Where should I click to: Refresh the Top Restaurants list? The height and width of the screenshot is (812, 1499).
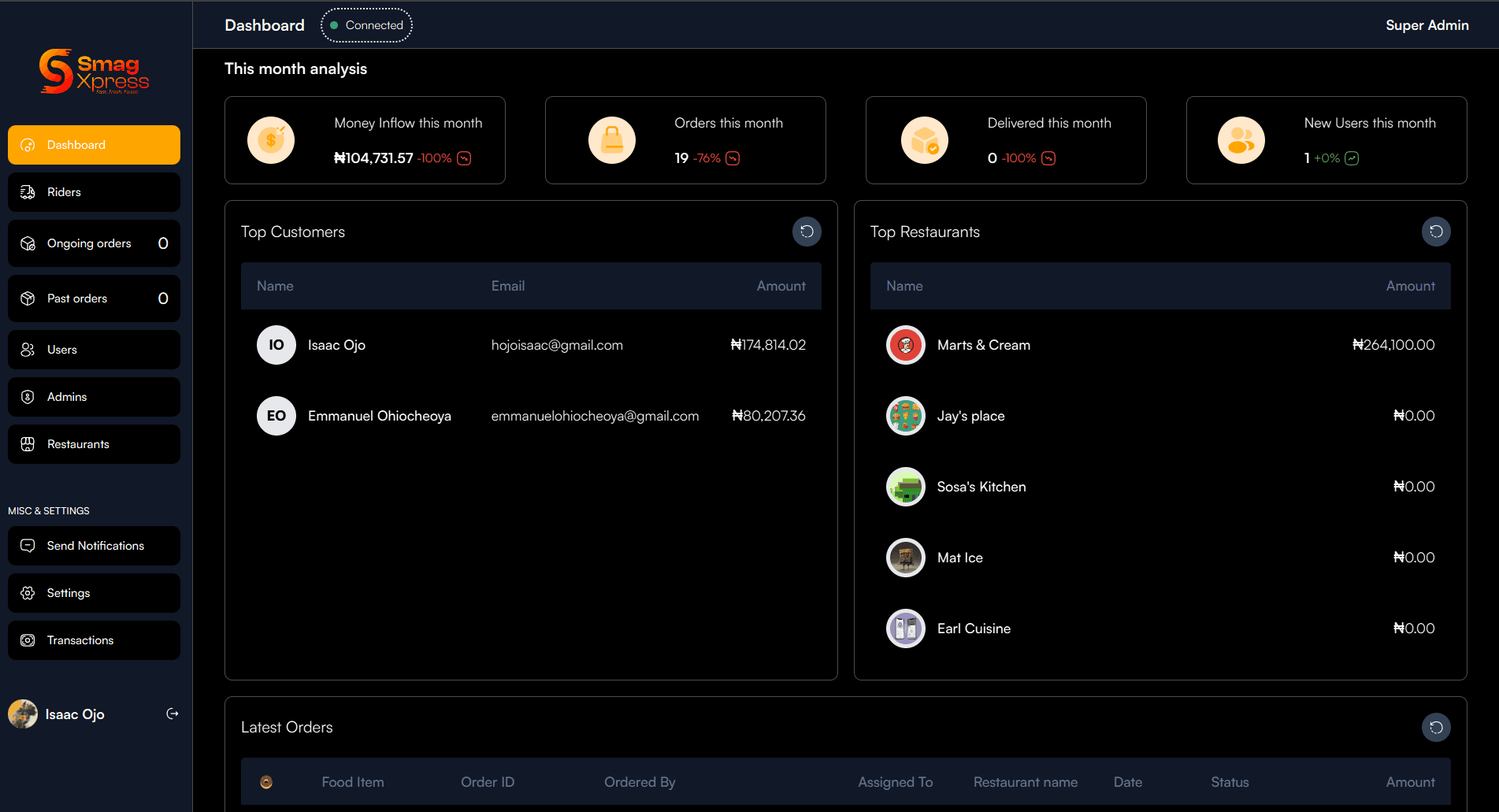[1435, 231]
